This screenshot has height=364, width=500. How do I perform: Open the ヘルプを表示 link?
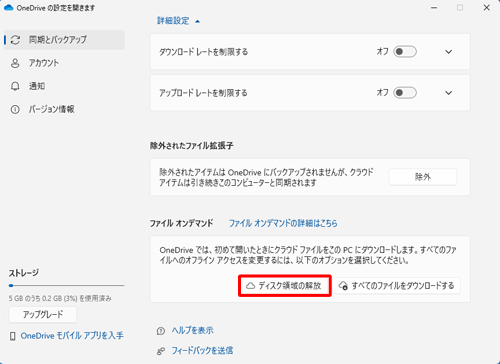[x=193, y=330]
